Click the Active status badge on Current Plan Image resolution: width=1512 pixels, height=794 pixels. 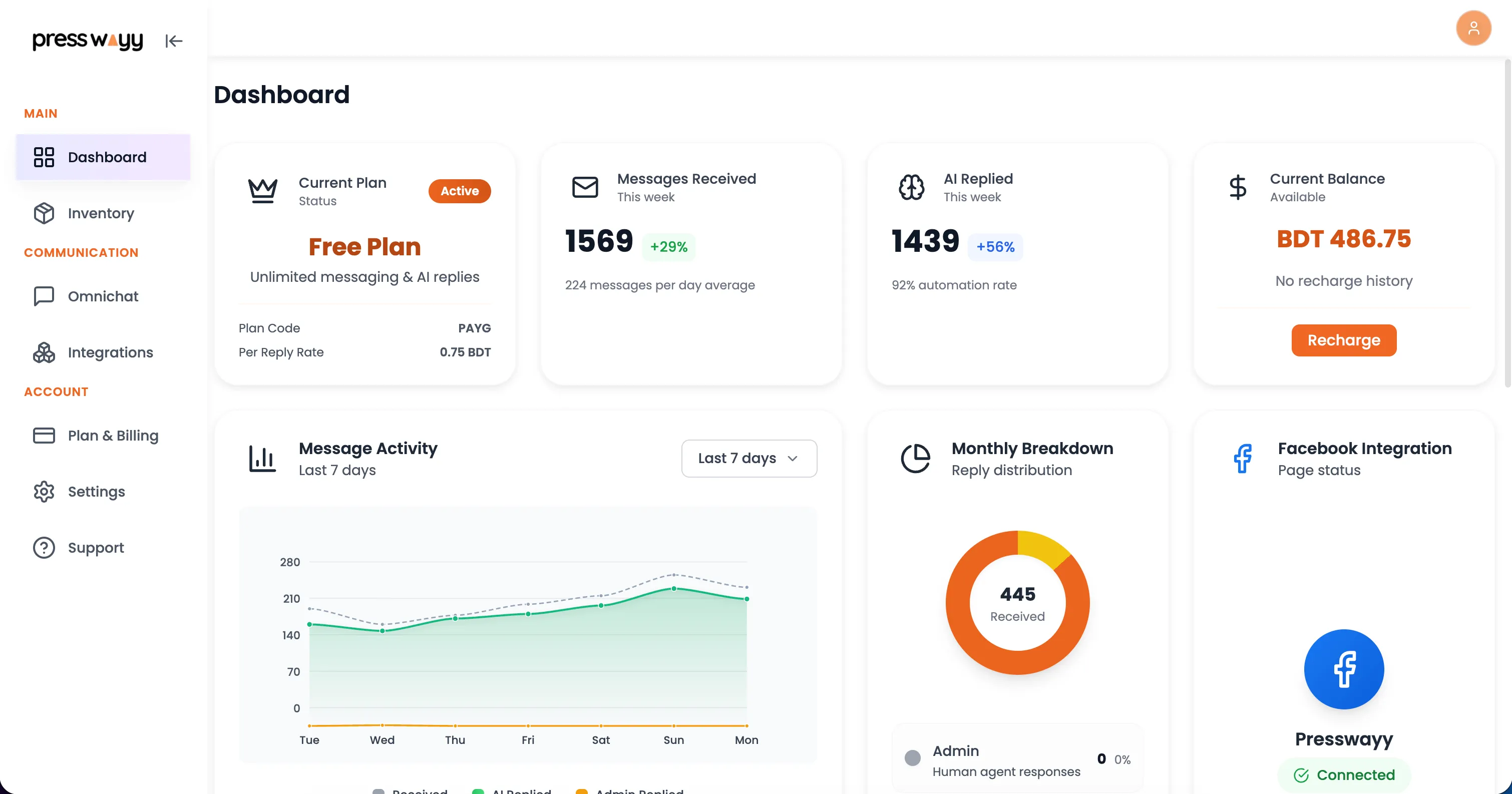pyautogui.click(x=460, y=191)
